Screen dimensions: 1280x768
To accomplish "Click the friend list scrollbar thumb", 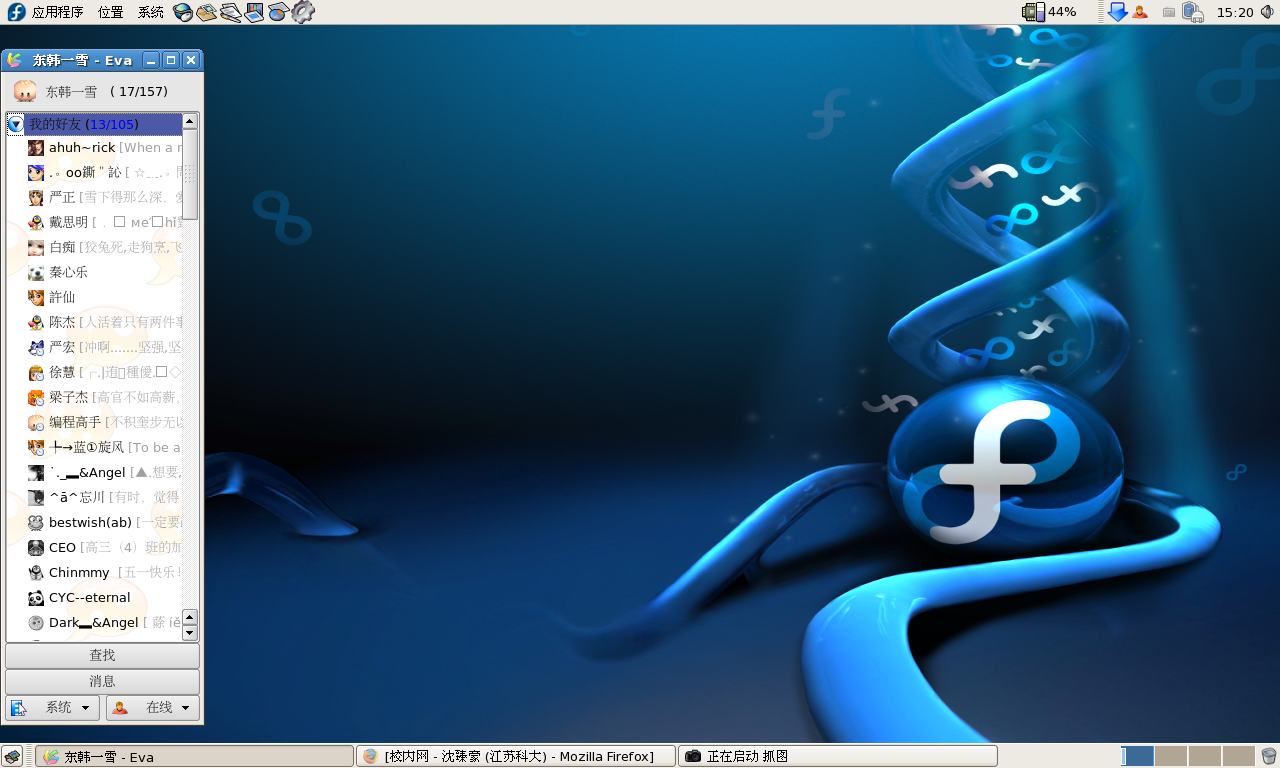I will [x=190, y=174].
